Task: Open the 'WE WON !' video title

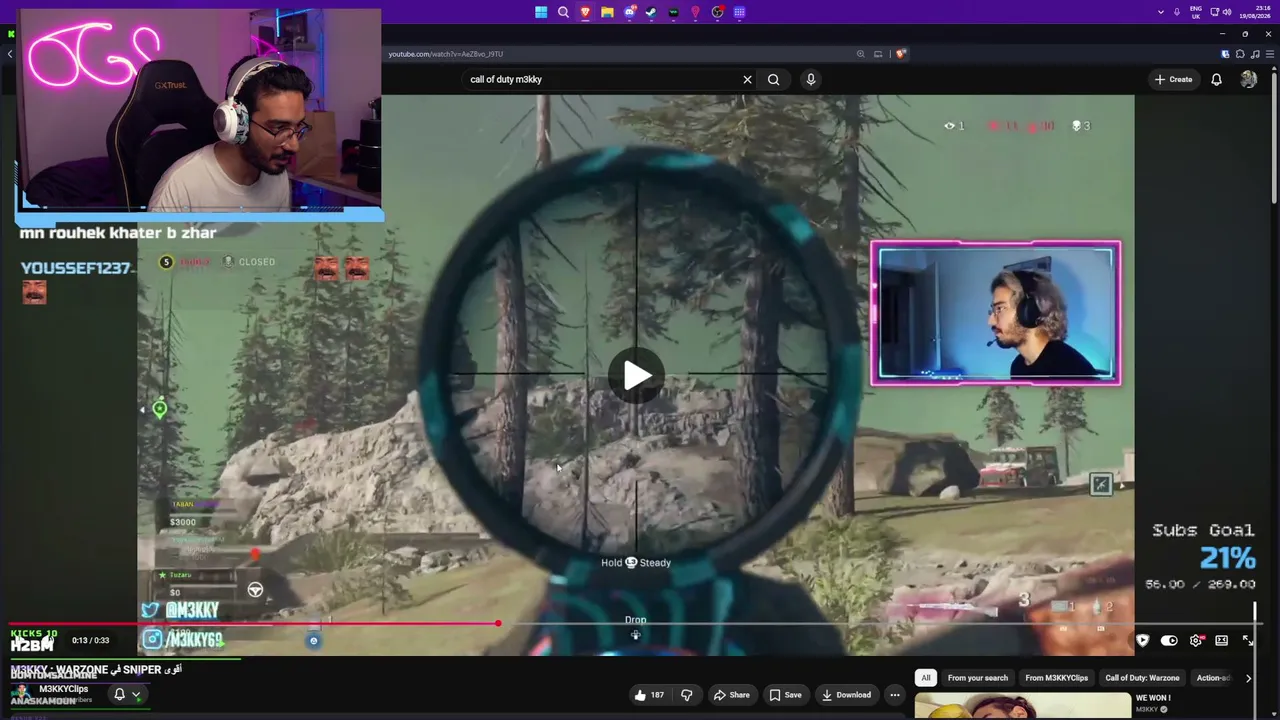Action: click(x=1153, y=698)
